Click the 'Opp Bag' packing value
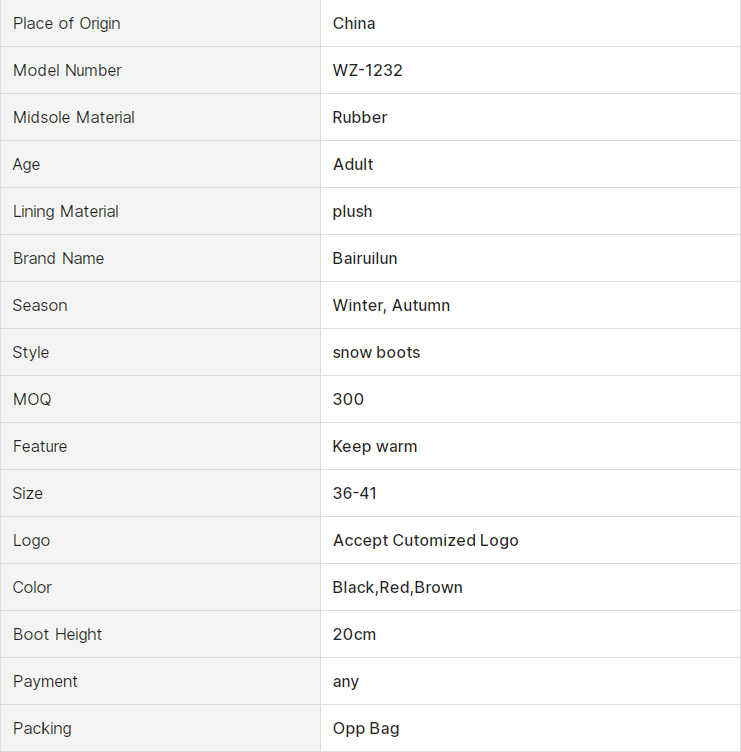The height and width of the screenshot is (752, 741). tap(366, 728)
